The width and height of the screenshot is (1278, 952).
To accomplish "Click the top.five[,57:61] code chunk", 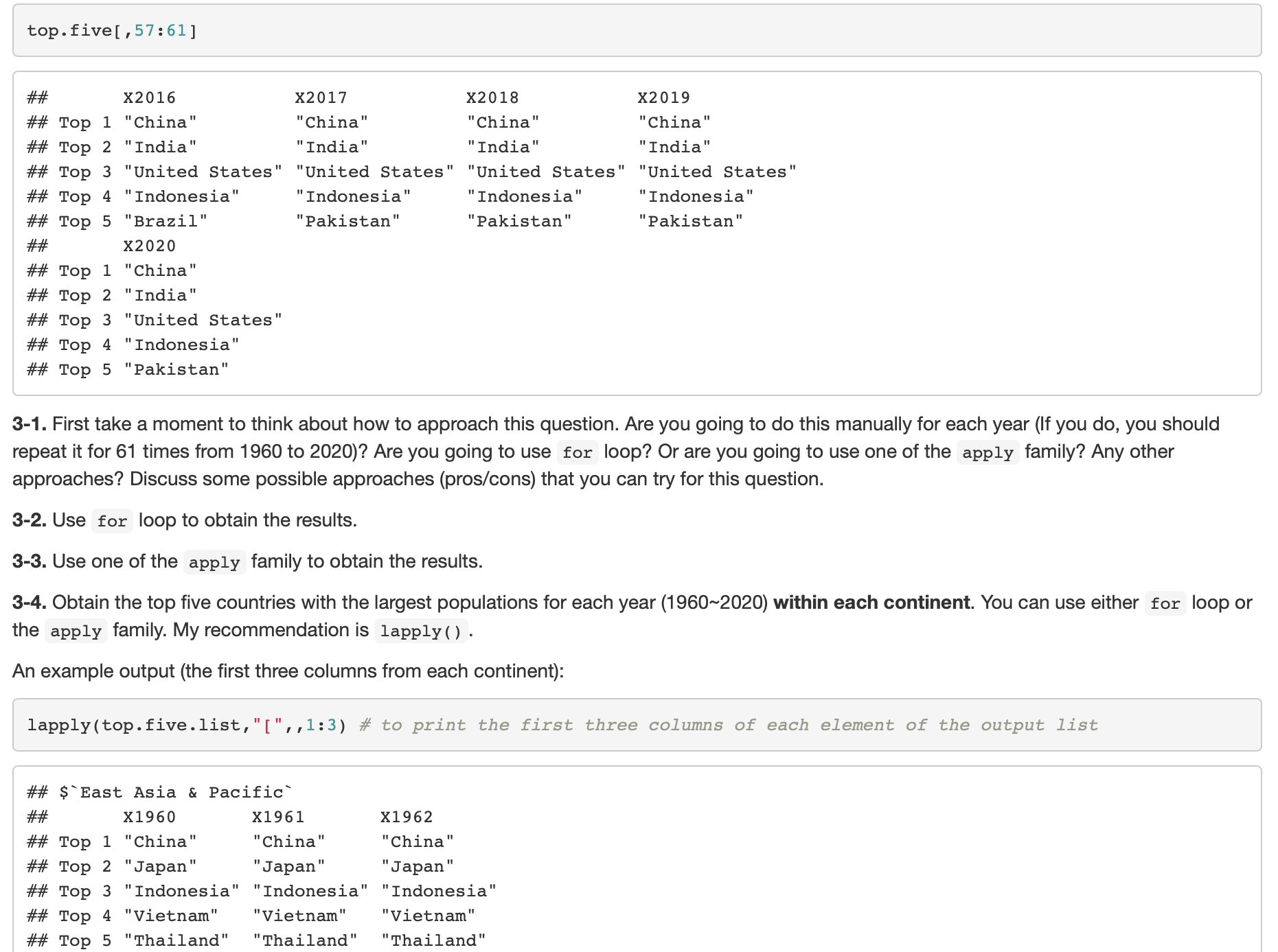I will [x=110, y=30].
